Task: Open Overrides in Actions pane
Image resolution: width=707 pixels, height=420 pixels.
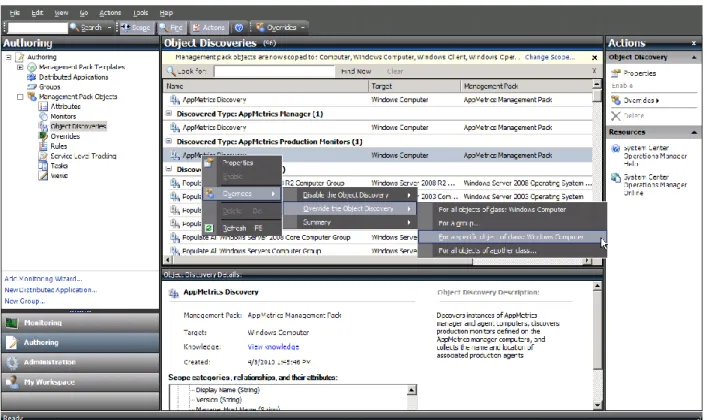Action: point(641,100)
